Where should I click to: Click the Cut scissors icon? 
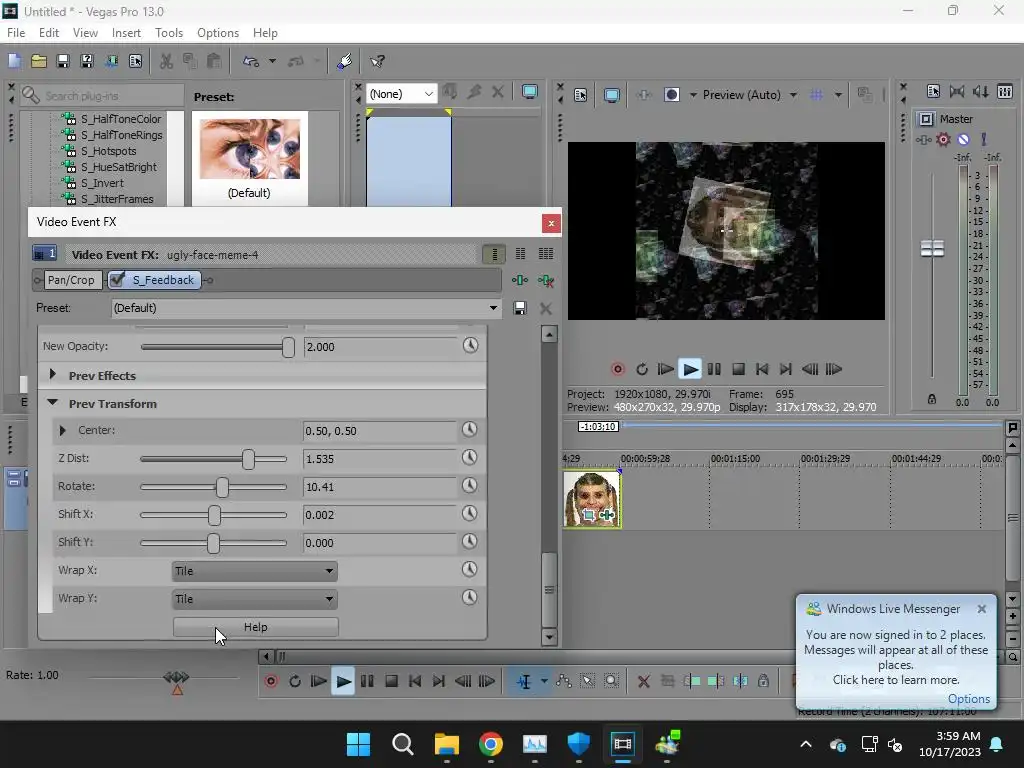[167, 61]
